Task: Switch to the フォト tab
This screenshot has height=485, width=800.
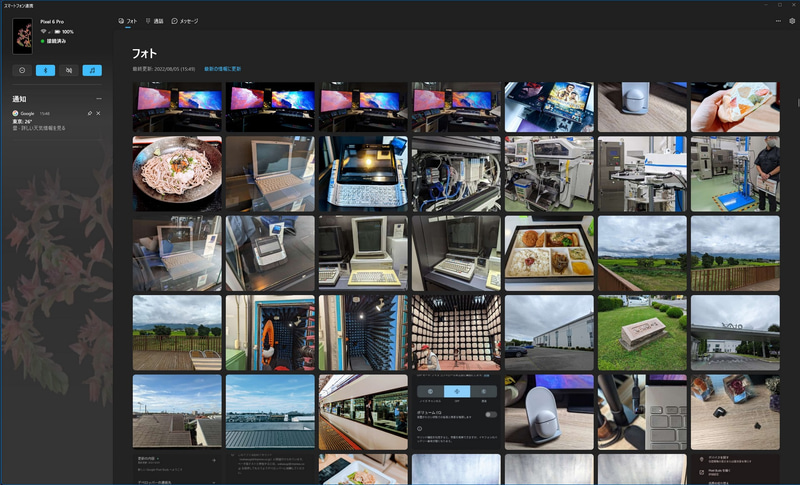Action: 128,21
